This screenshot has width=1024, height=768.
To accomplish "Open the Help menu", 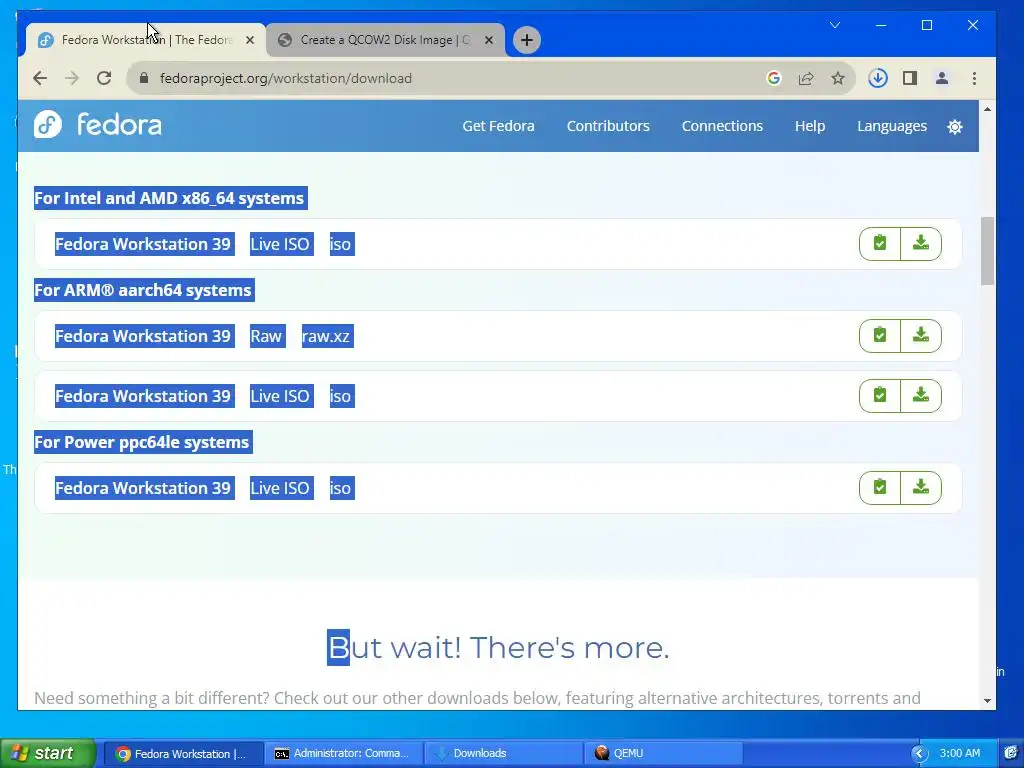I will tap(810, 126).
